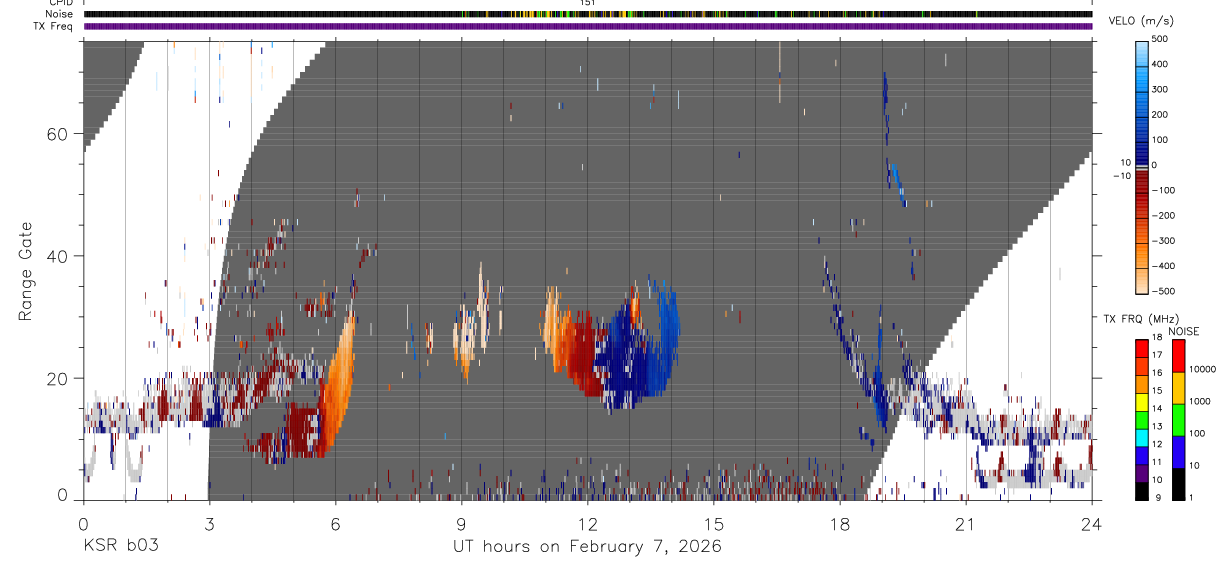Click the green 13-14 MHz TX FRQ swatch

coord(1142,420)
